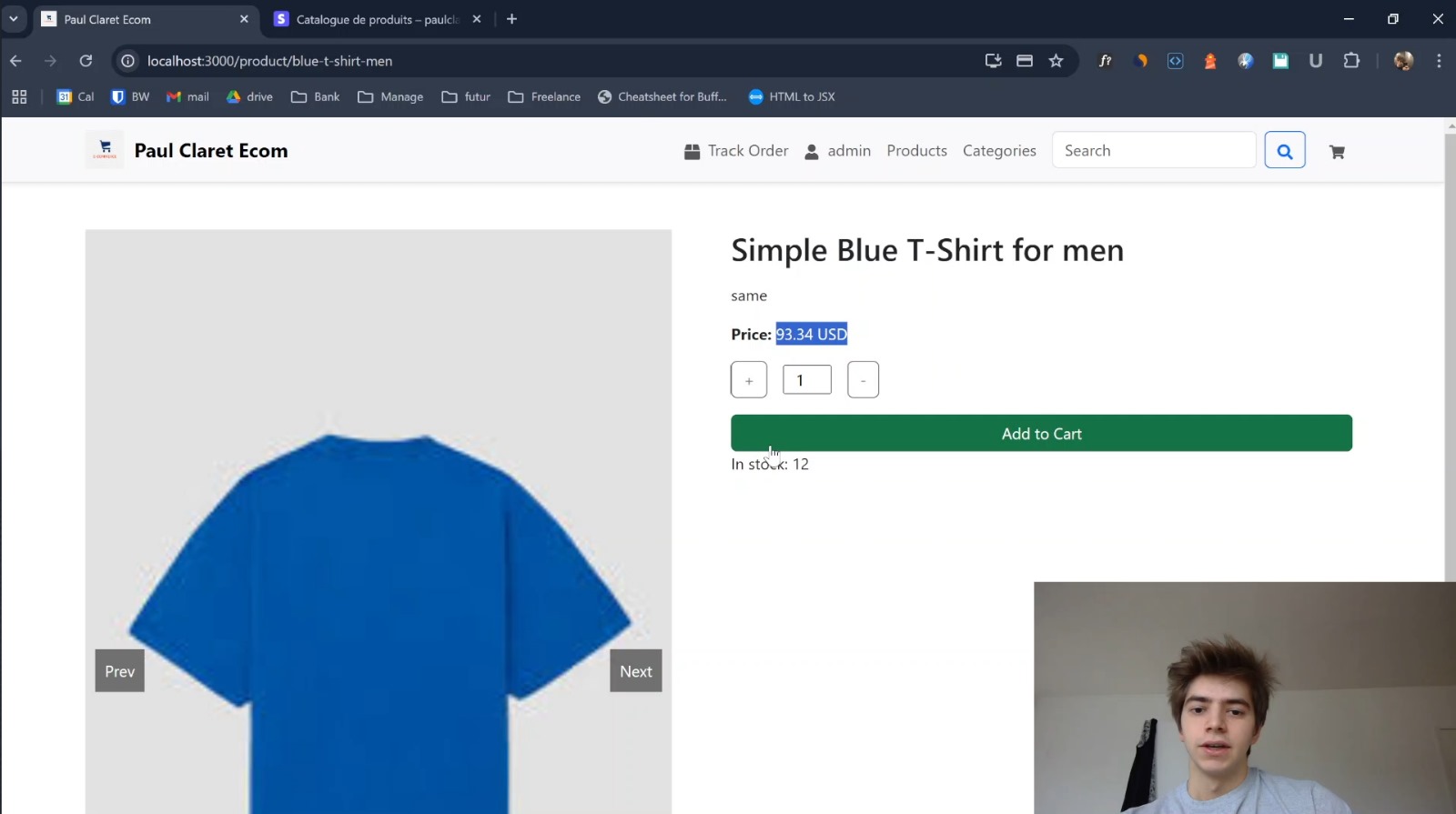Go to Products page

916,151
